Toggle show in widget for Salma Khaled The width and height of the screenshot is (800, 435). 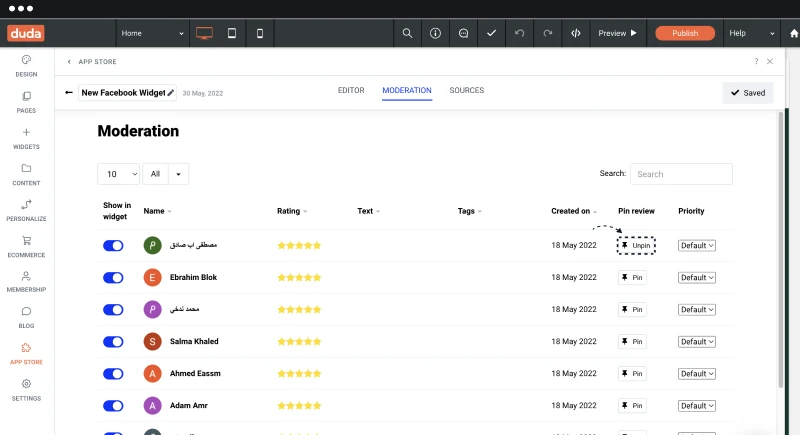point(113,342)
